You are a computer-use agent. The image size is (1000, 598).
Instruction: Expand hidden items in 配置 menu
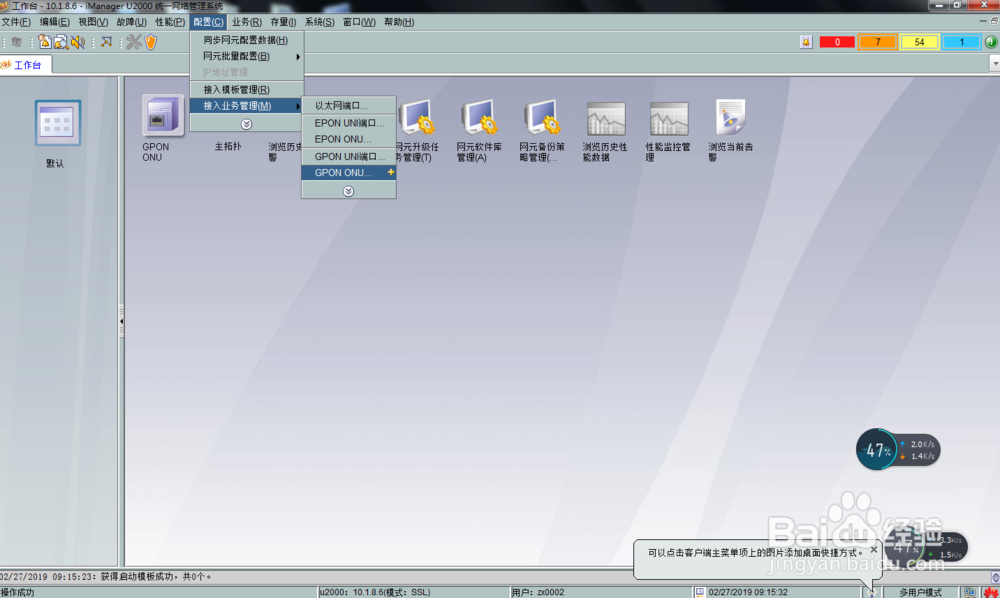click(246, 124)
